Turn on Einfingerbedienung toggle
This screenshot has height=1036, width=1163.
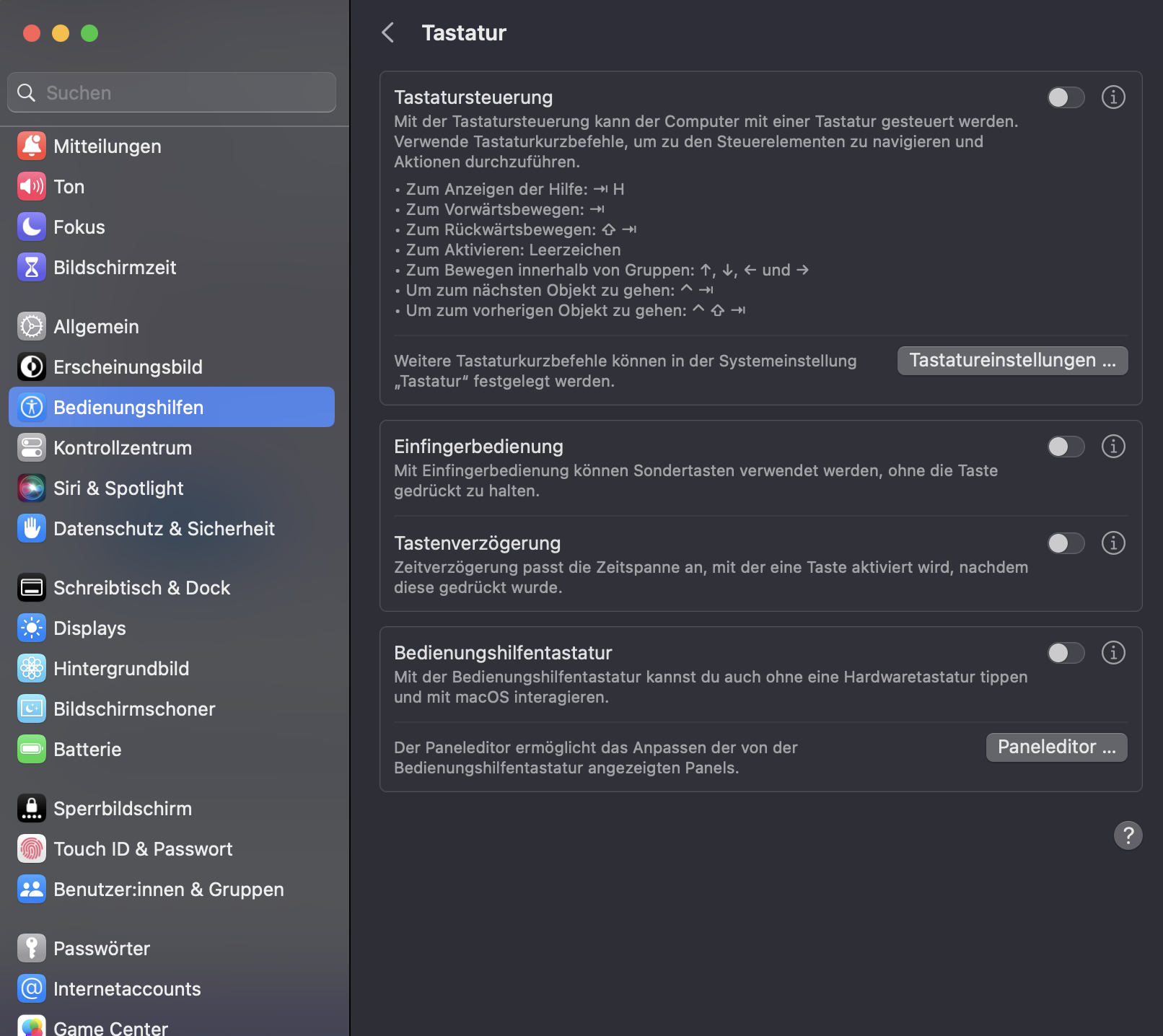[1066, 447]
